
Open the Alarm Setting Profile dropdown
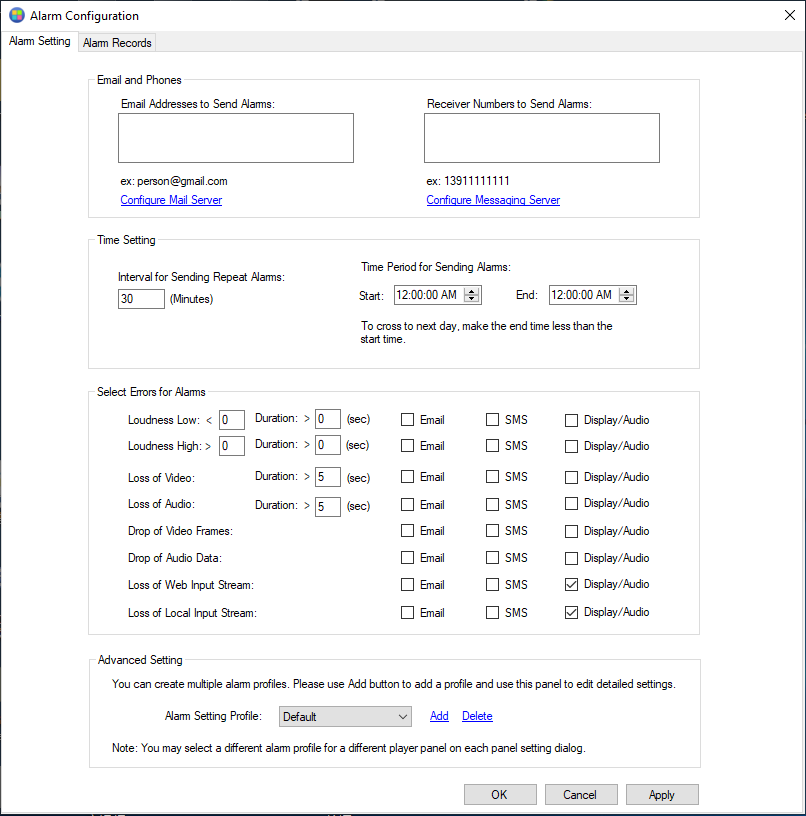click(345, 717)
